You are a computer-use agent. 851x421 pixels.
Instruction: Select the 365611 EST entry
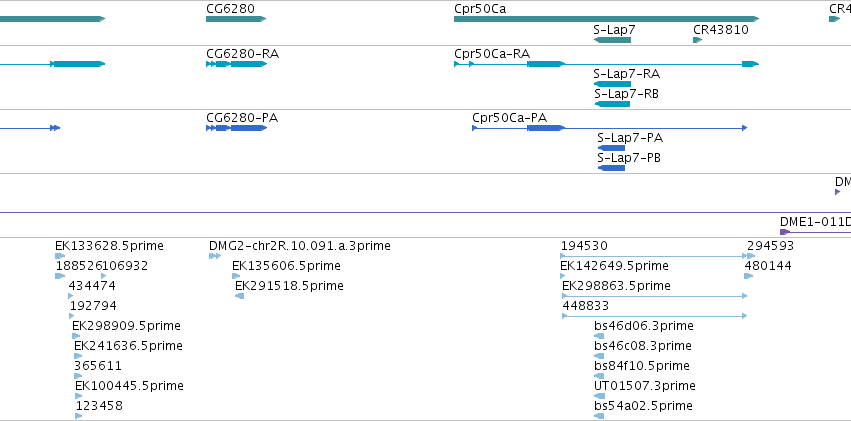(78, 376)
